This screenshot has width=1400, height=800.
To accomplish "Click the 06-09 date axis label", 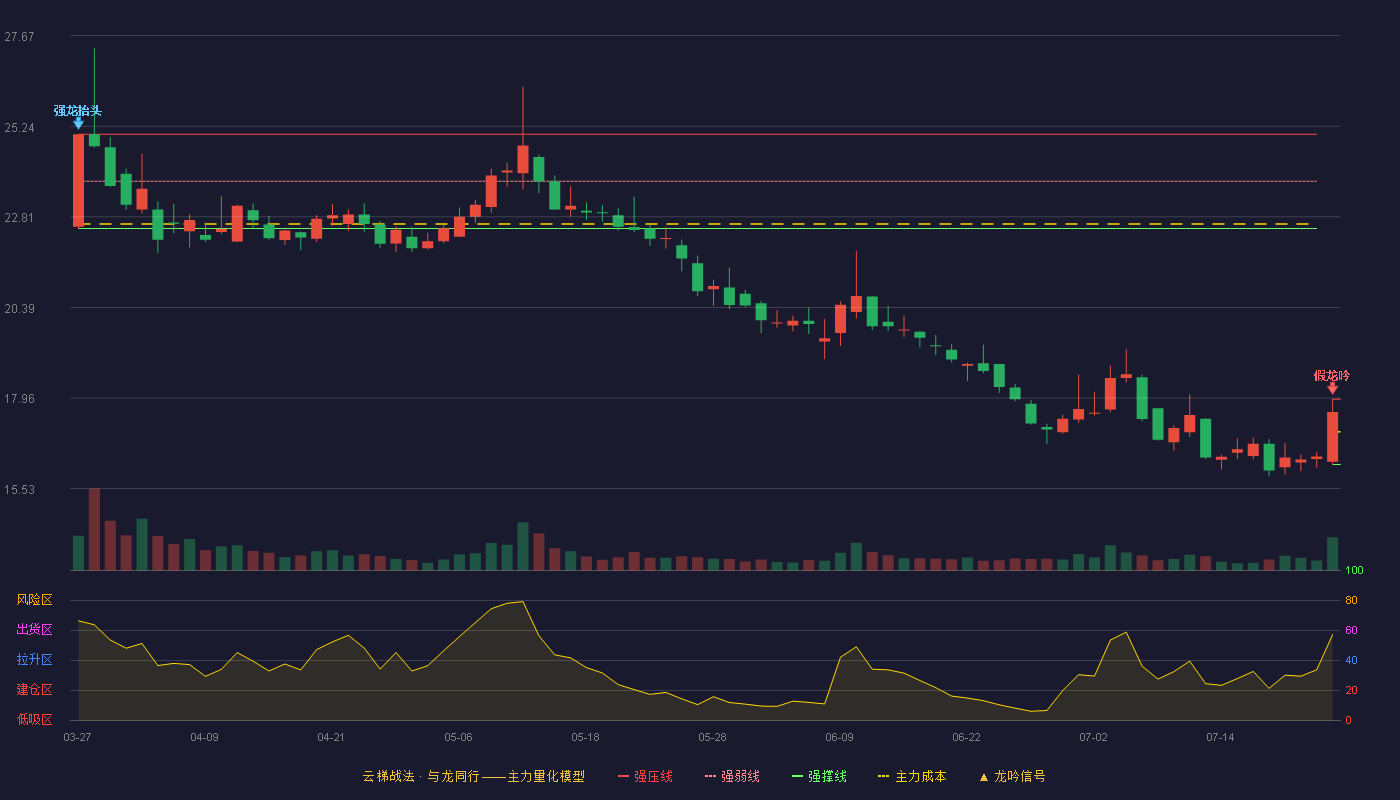I will click(x=839, y=737).
